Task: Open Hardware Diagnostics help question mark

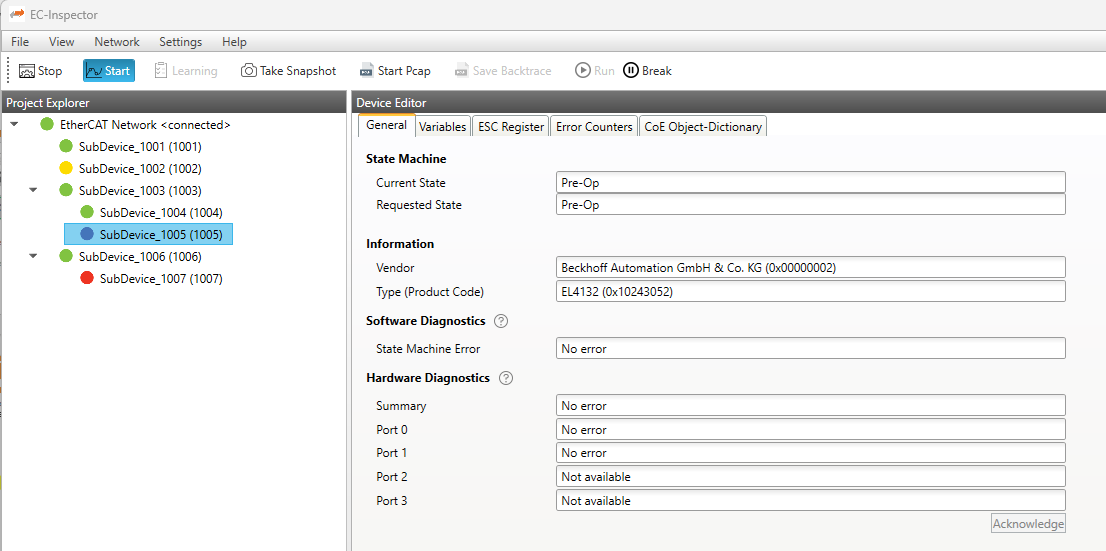Action: point(505,378)
